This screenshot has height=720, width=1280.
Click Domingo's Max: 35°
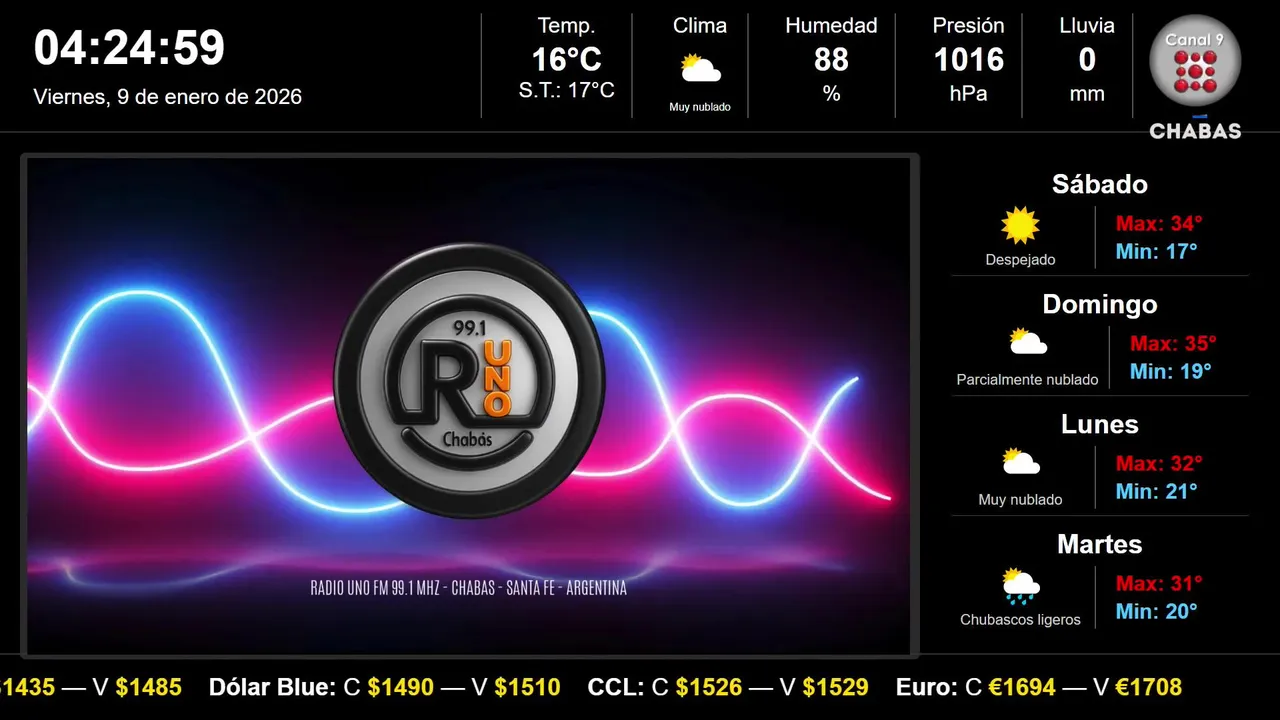(1173, 344)
